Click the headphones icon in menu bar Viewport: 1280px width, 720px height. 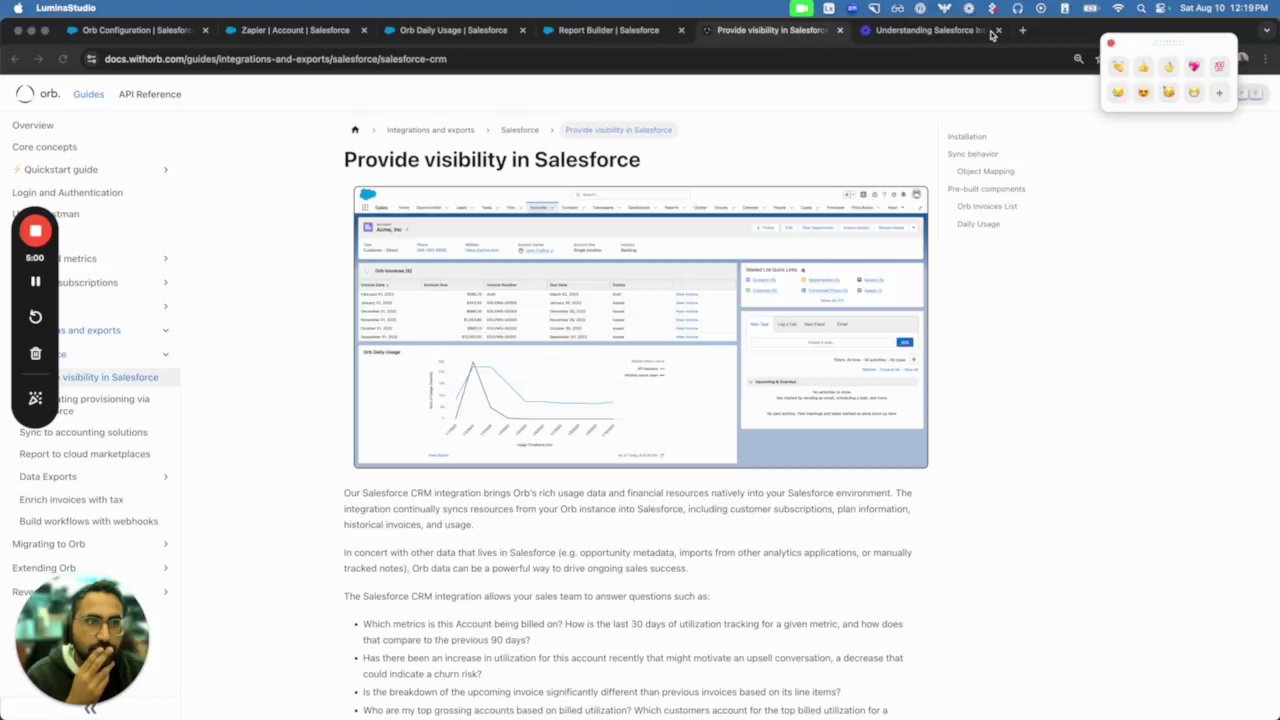tap(1017, 8)
